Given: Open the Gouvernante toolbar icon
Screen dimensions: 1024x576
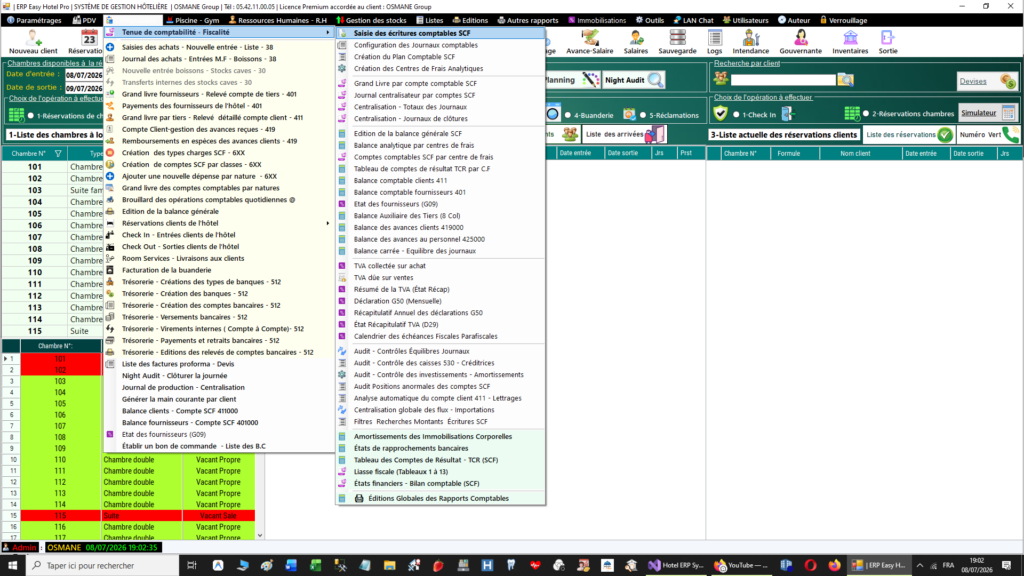Looking at the screenshot, I should coord(800,42).
